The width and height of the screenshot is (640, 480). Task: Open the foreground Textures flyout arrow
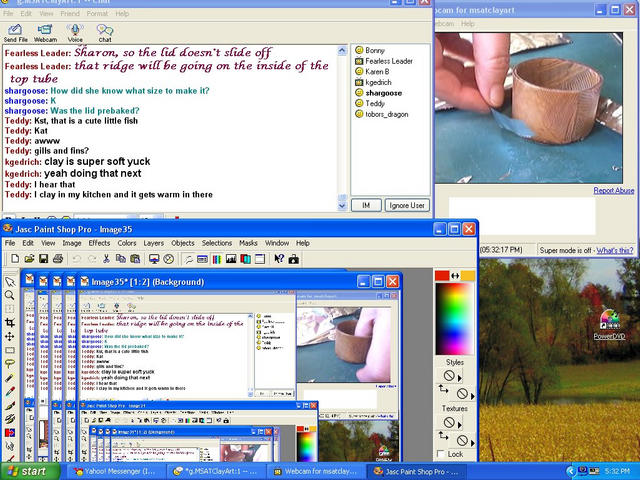point(460,425)
